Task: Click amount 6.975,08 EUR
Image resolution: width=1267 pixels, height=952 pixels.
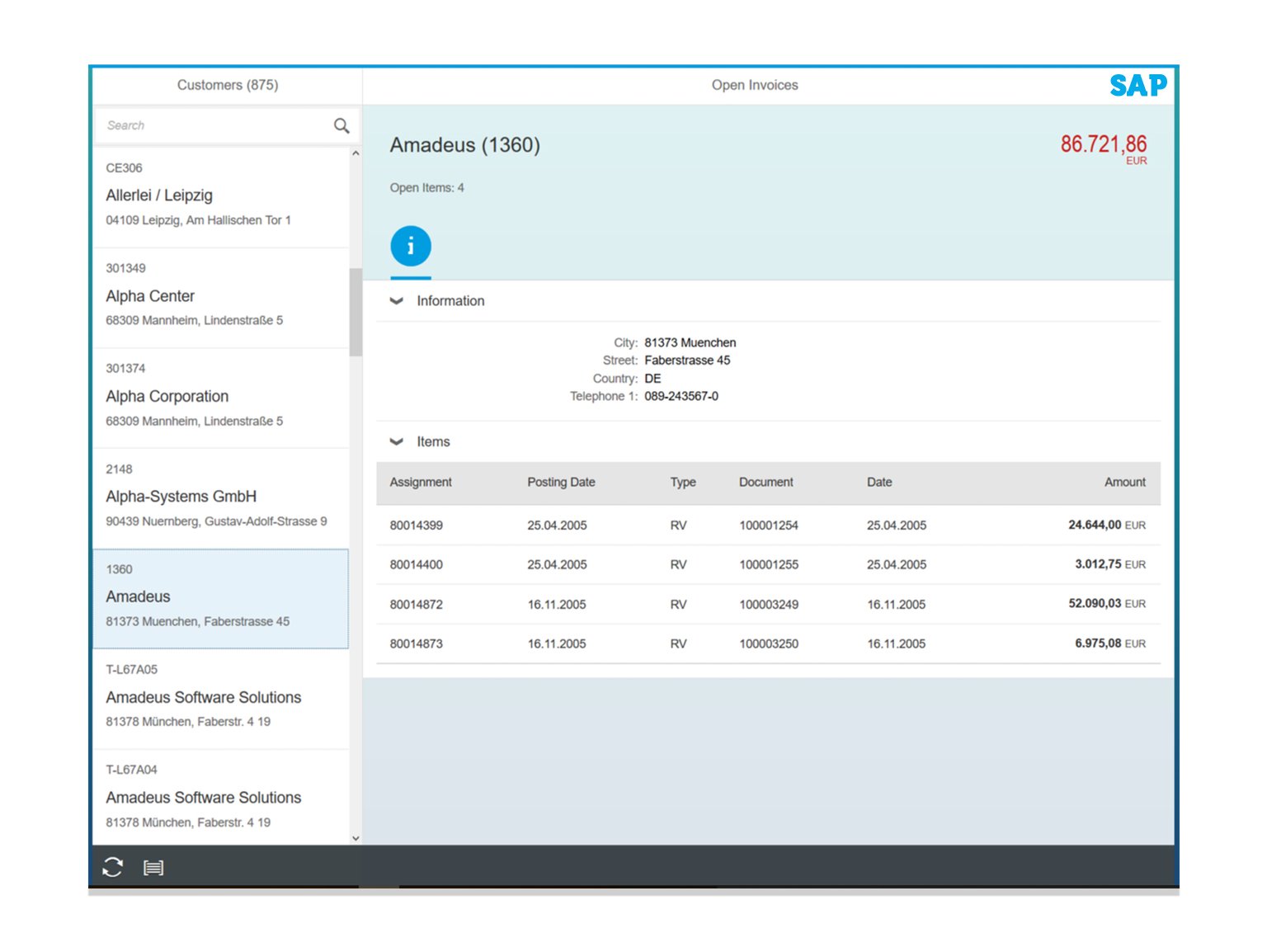Action: pos(1110,643)
